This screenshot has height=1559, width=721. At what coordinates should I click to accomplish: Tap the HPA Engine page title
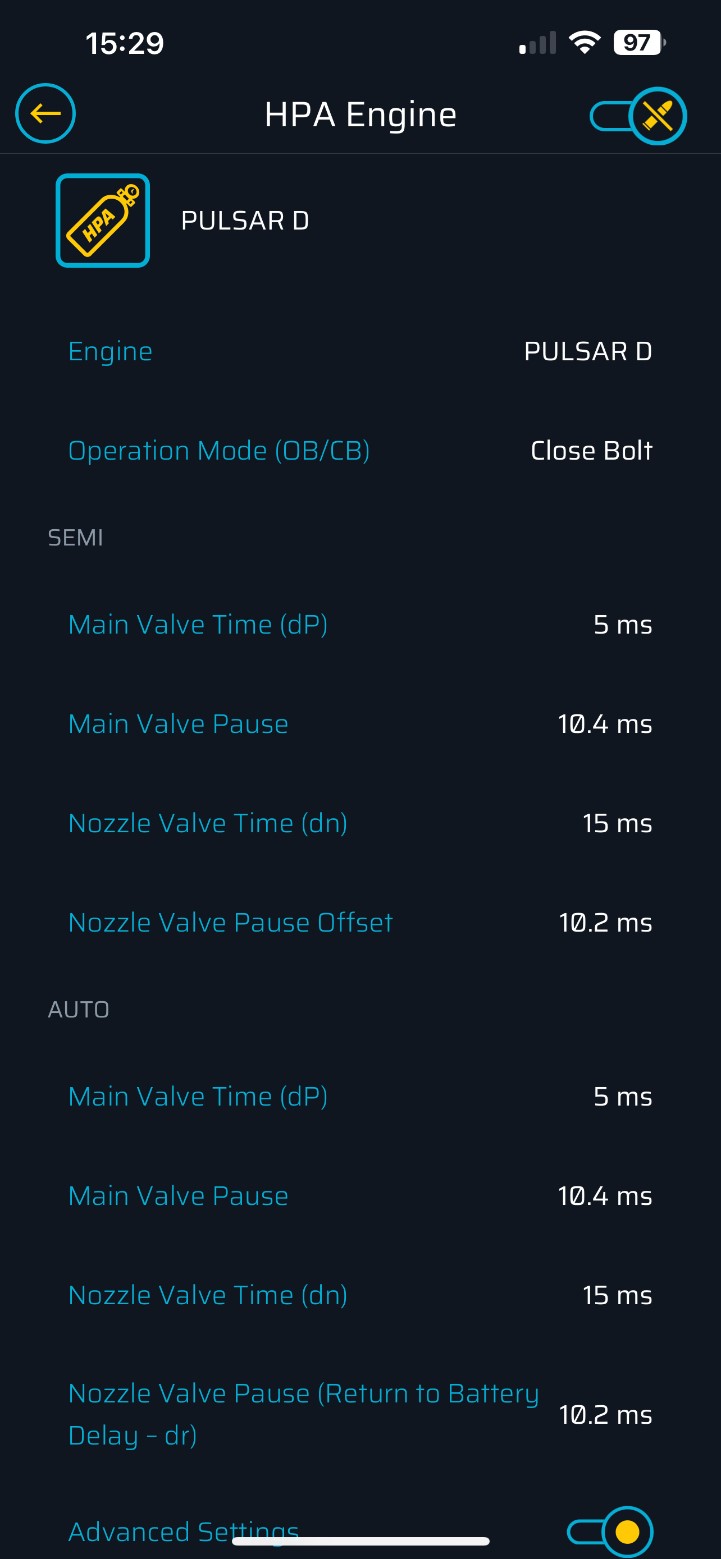[360, 115]
